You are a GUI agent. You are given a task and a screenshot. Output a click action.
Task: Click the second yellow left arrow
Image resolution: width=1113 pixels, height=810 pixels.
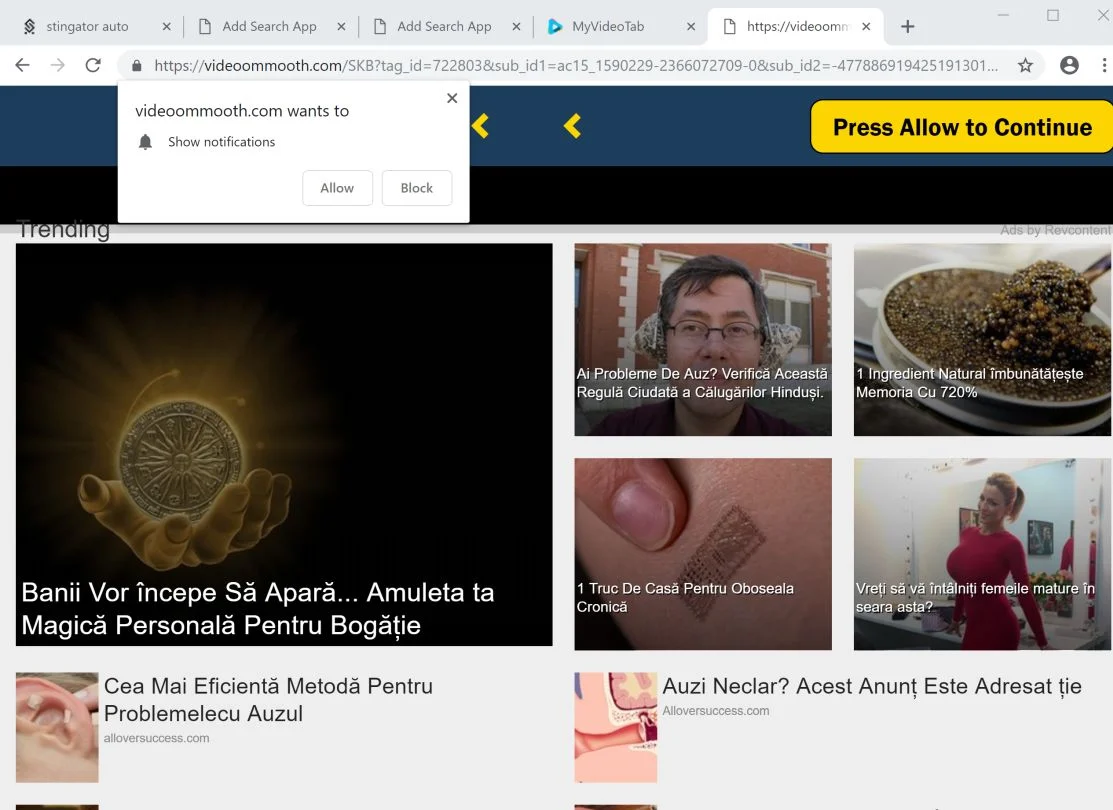click(572, 126)
